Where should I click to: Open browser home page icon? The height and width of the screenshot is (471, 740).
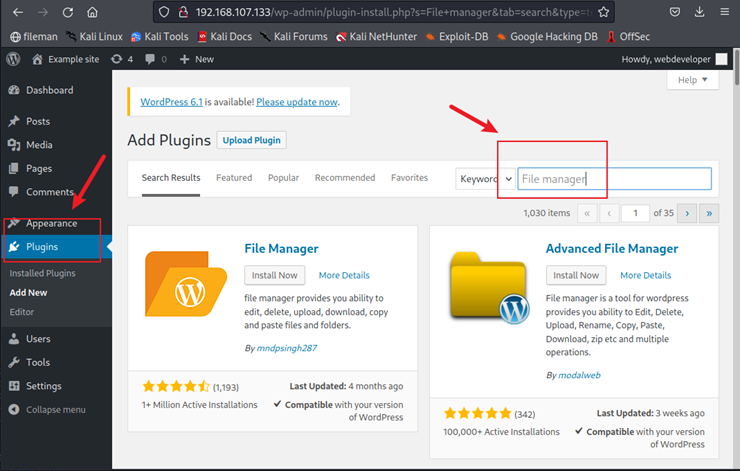pyautogui.click(x=92, y=12)
